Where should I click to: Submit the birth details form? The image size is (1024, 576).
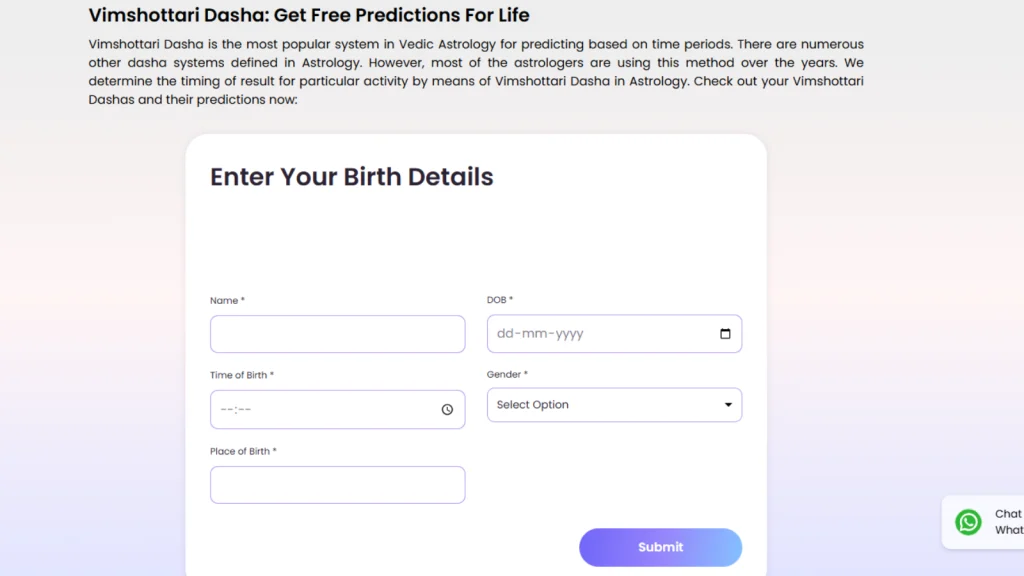(x=660, y=547)
